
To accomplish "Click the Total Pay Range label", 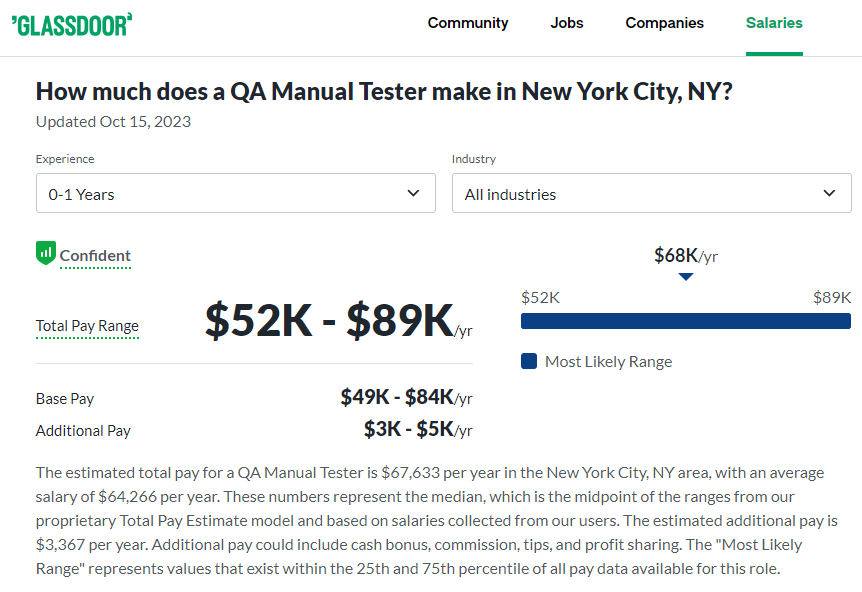I will coord(87,325).
